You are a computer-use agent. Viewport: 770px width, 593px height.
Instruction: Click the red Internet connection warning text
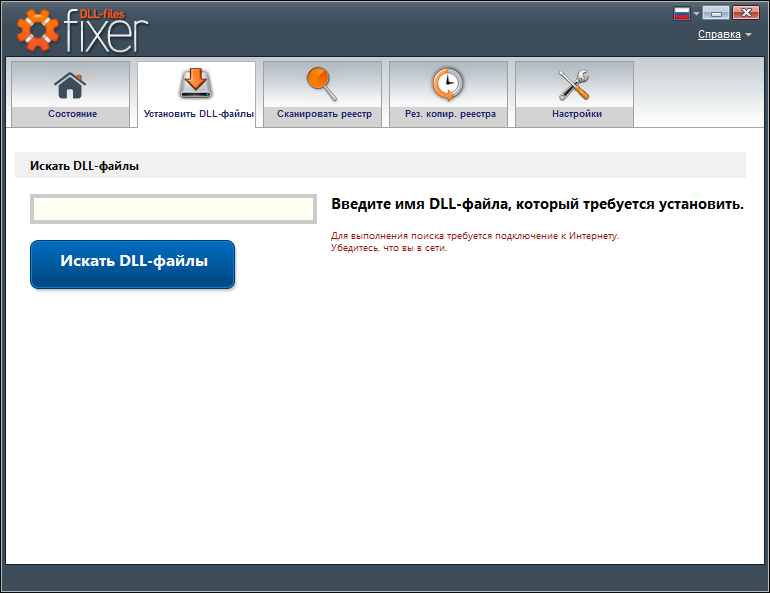(475, 236)
